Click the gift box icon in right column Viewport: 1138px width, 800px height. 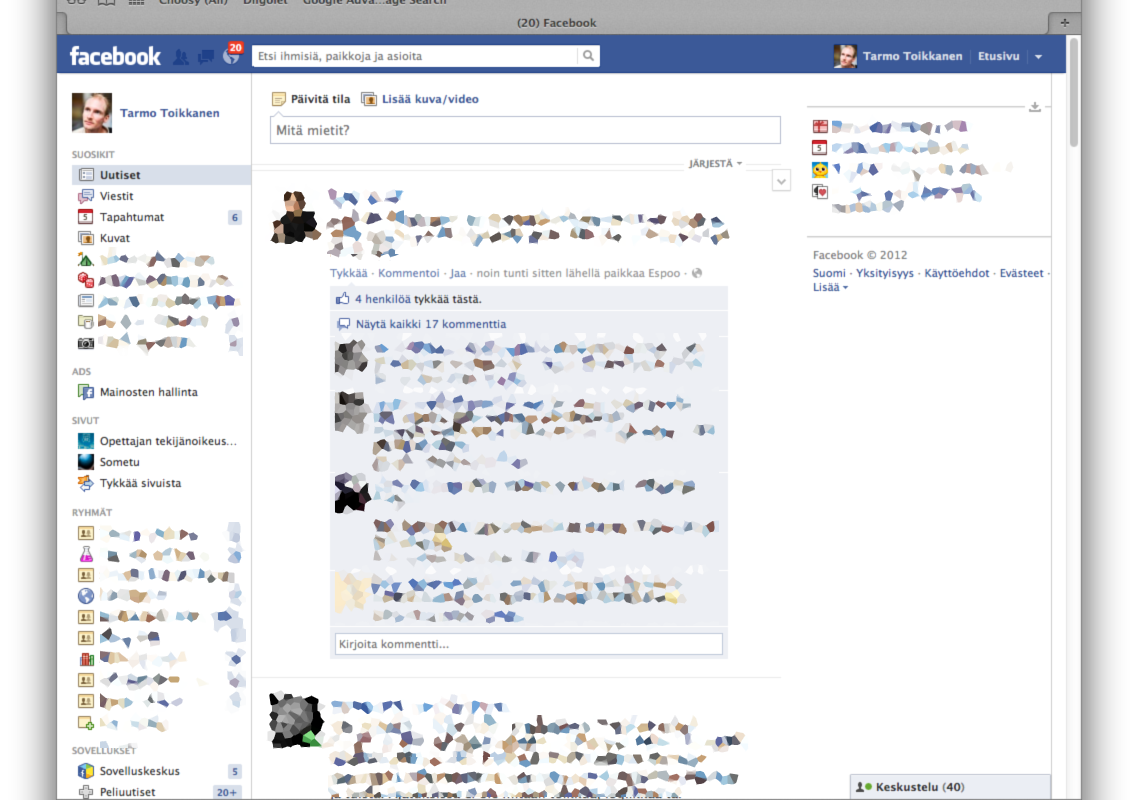click(820, 127)
